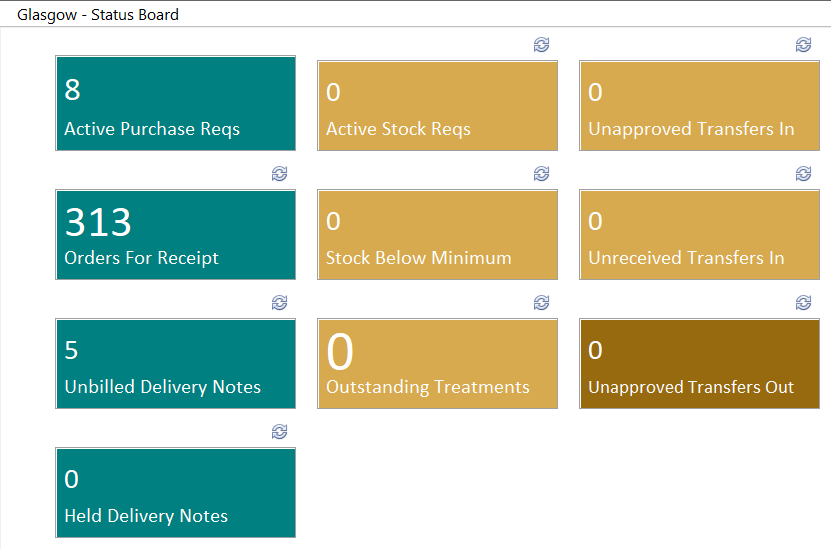The width and height of the screenshot is (831, 549).
Task: Open the Unreceived Transfers In tile
Action: (x=700, y=234)
